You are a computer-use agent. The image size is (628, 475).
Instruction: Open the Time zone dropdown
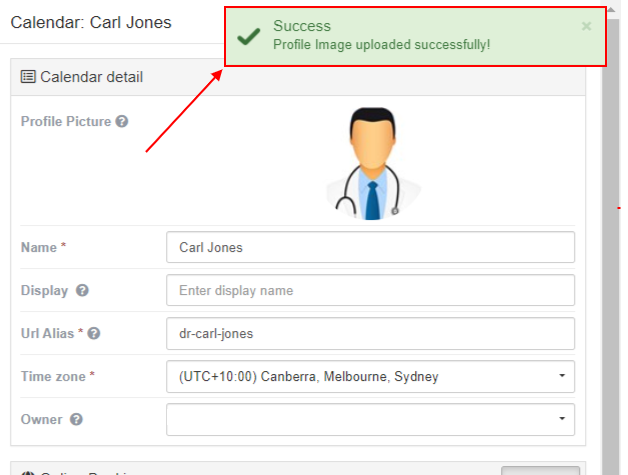[370, 376]
